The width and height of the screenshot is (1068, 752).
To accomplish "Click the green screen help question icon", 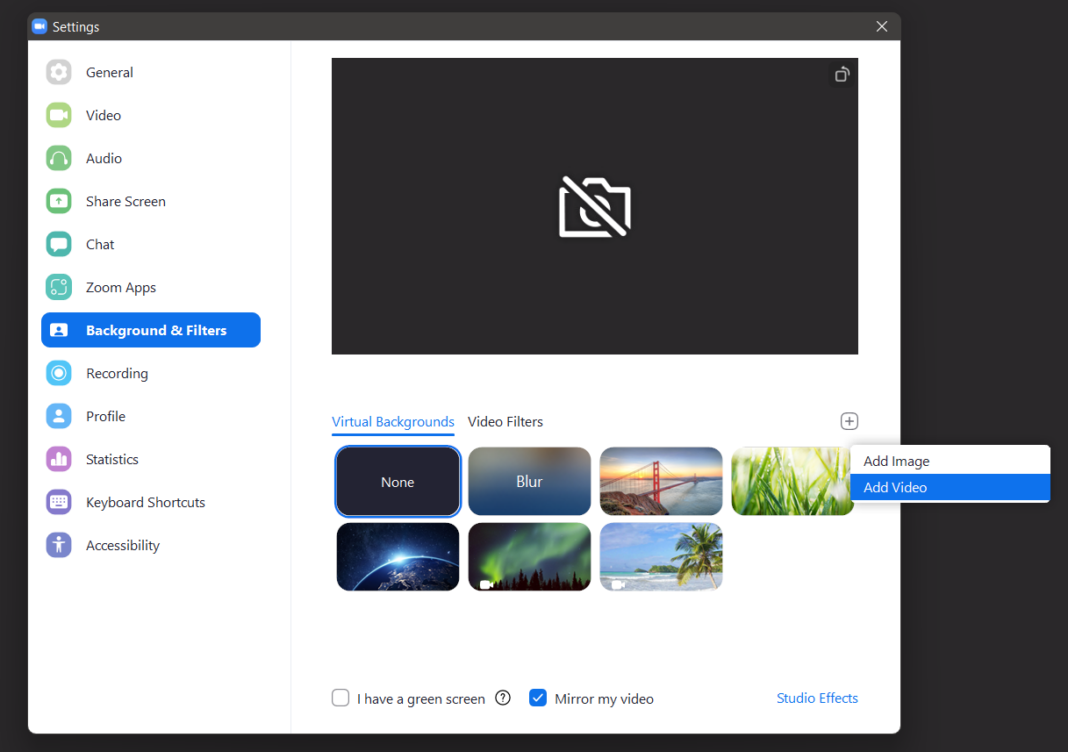I will coord(503,698).
